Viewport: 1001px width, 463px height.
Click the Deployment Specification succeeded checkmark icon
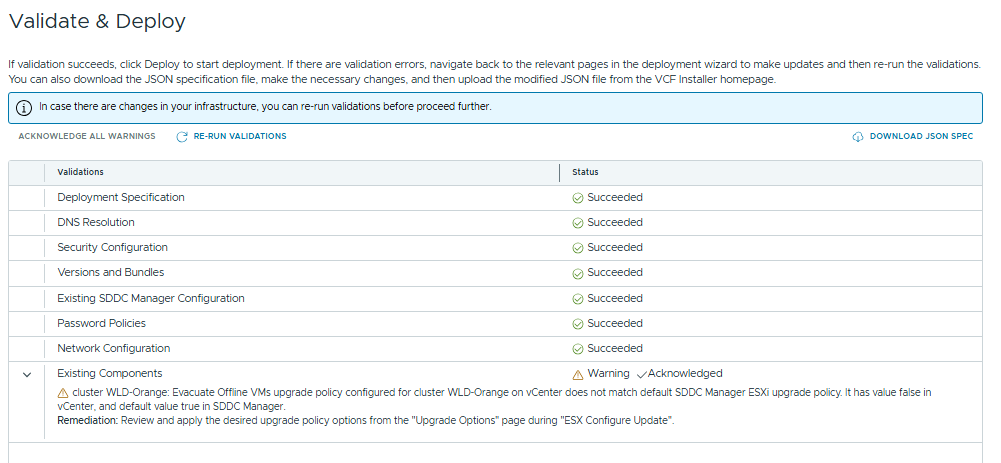pyautogui.click(x=577, y=198)
